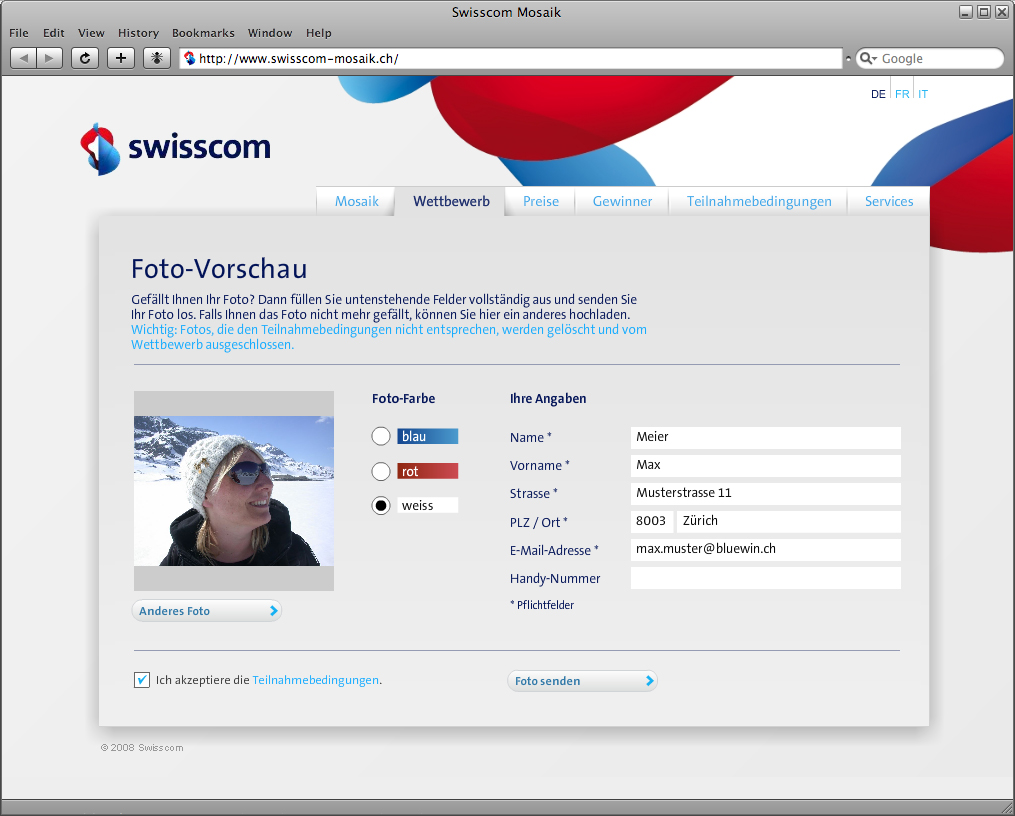Click the browser URL address bar

(511, 58)
